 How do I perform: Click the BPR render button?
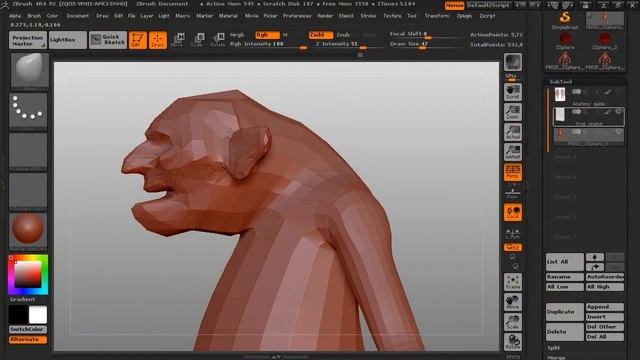pyautogui.click(x=513, y=62)
